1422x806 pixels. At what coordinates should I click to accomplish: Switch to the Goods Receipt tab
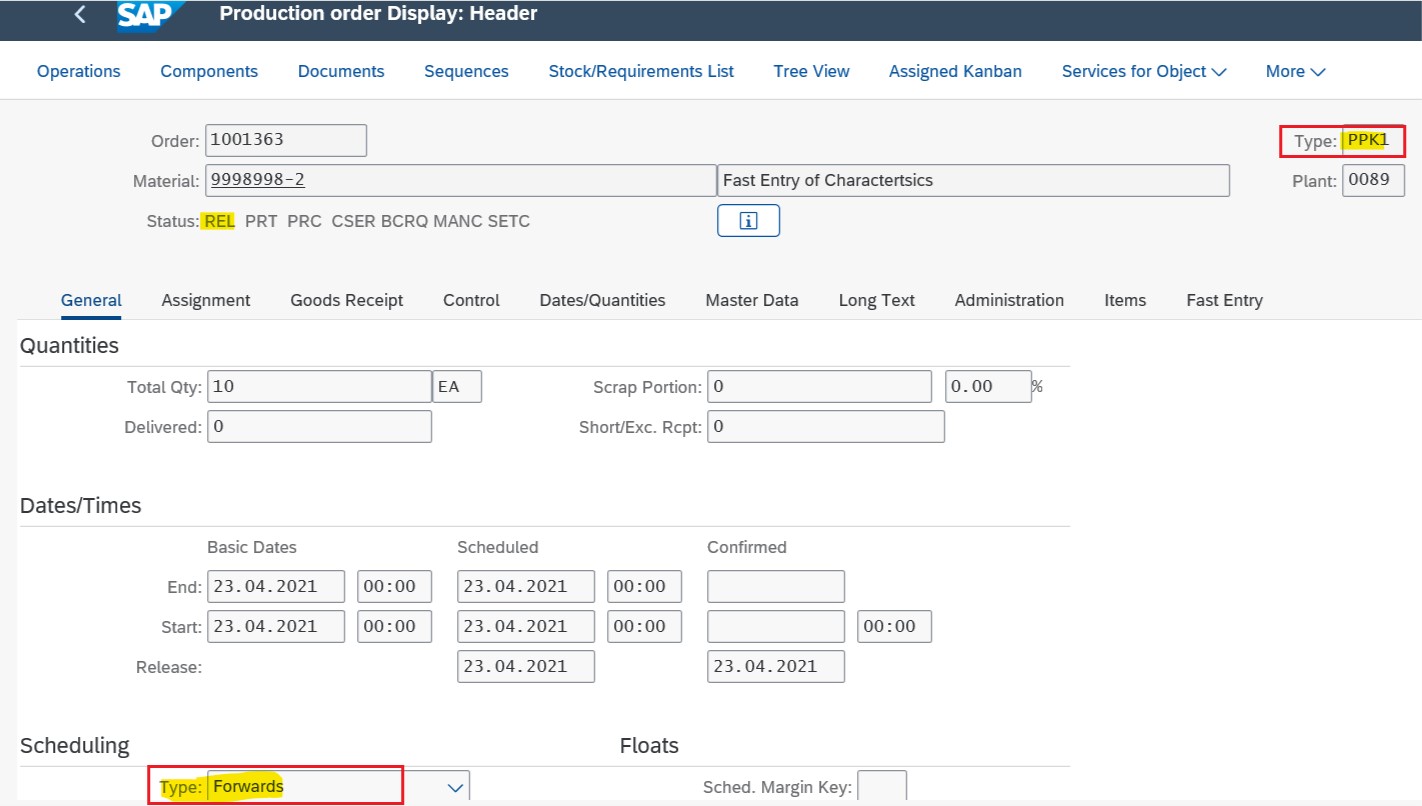347,300
